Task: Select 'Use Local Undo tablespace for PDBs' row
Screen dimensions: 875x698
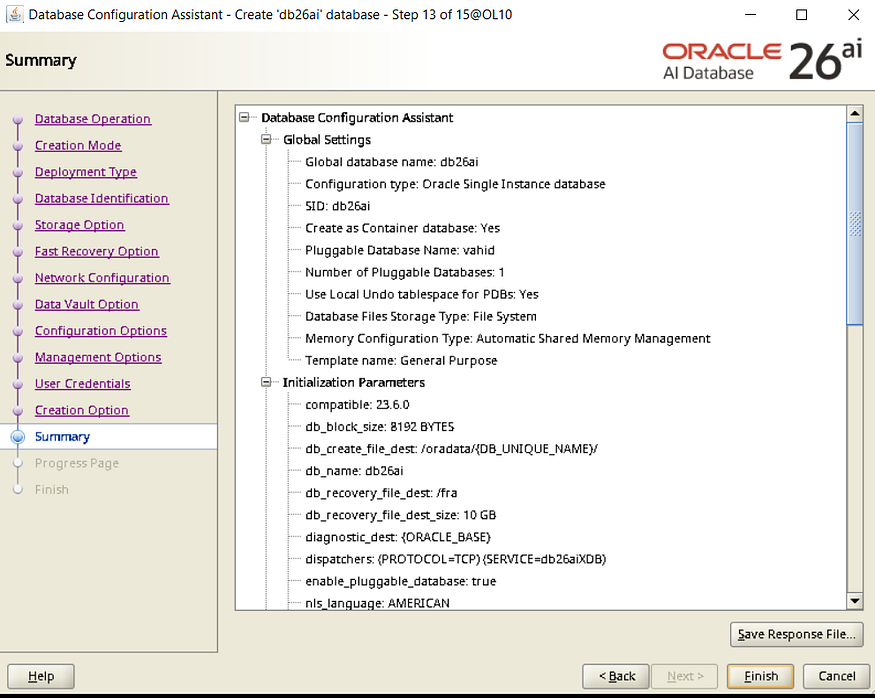Action: click(x=421, y=294)
